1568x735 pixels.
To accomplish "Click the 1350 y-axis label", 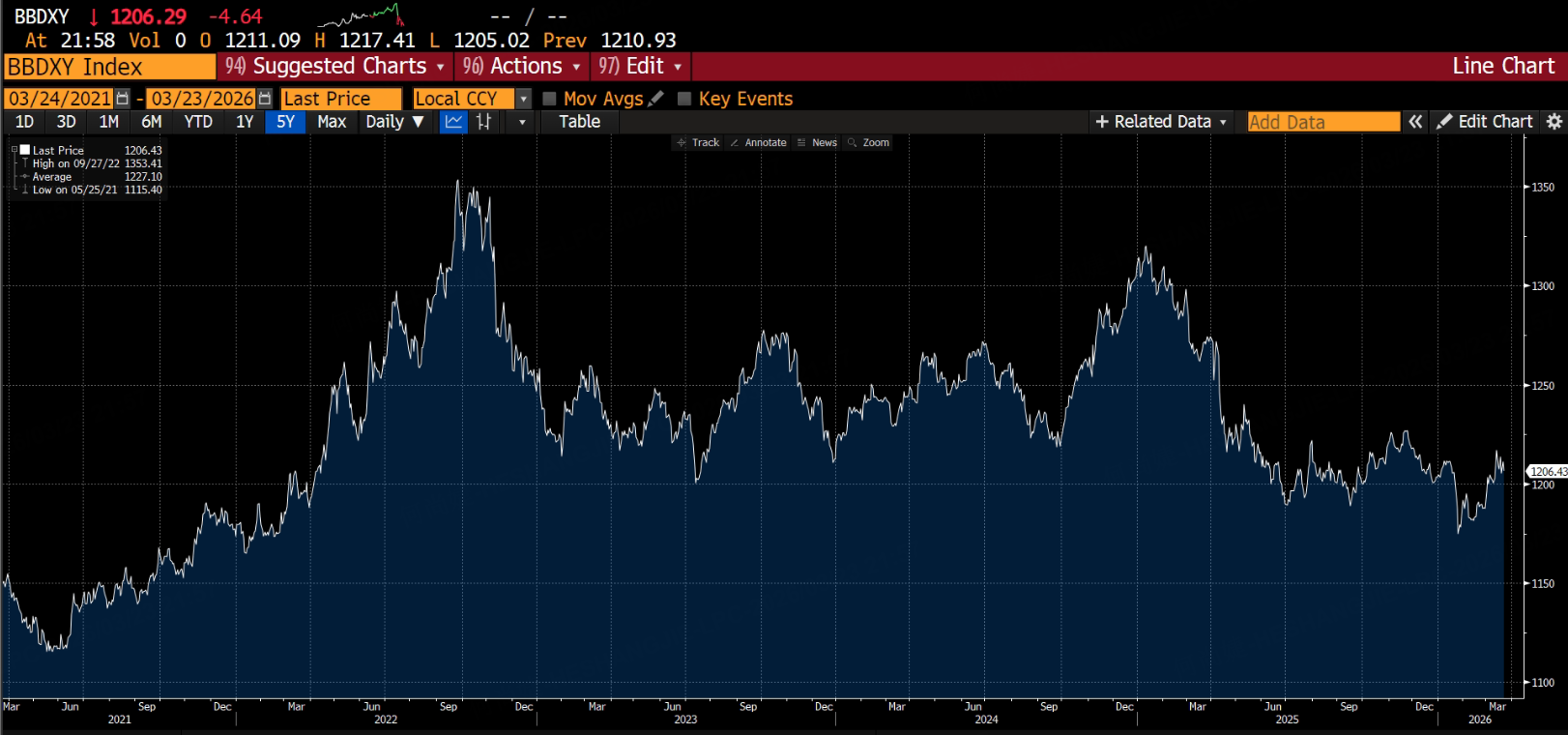I will tap(1543, 188).
